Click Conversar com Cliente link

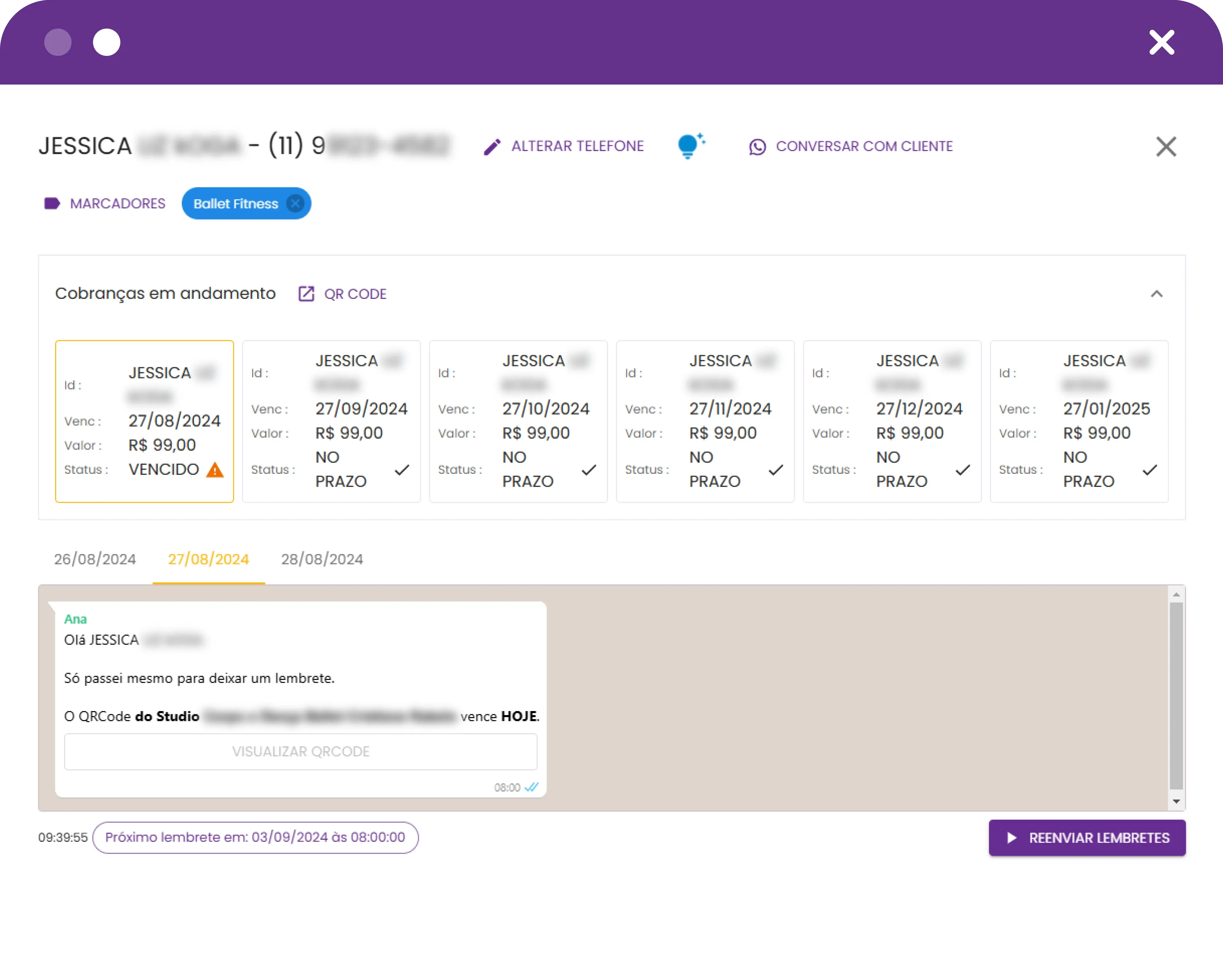pyautogui.click(x=865, y=146)
